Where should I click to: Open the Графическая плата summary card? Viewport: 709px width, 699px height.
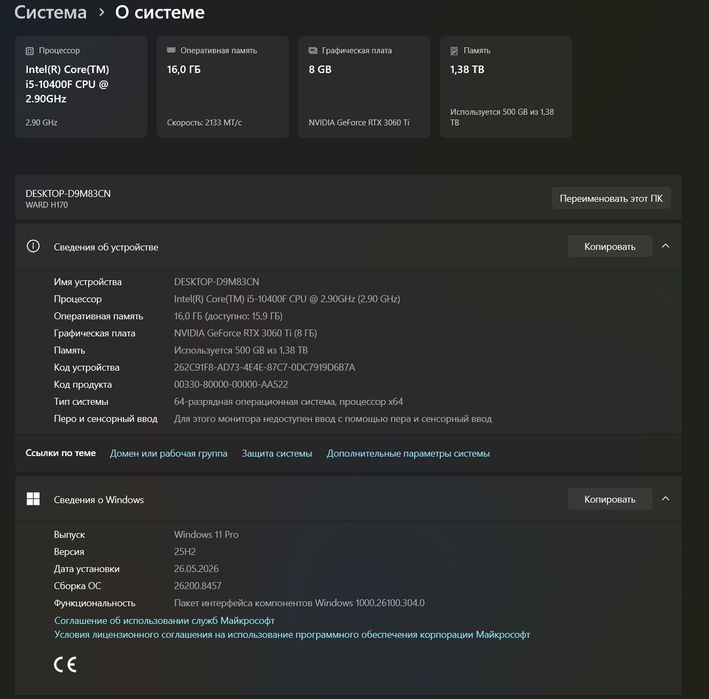[x=364, y=87]
